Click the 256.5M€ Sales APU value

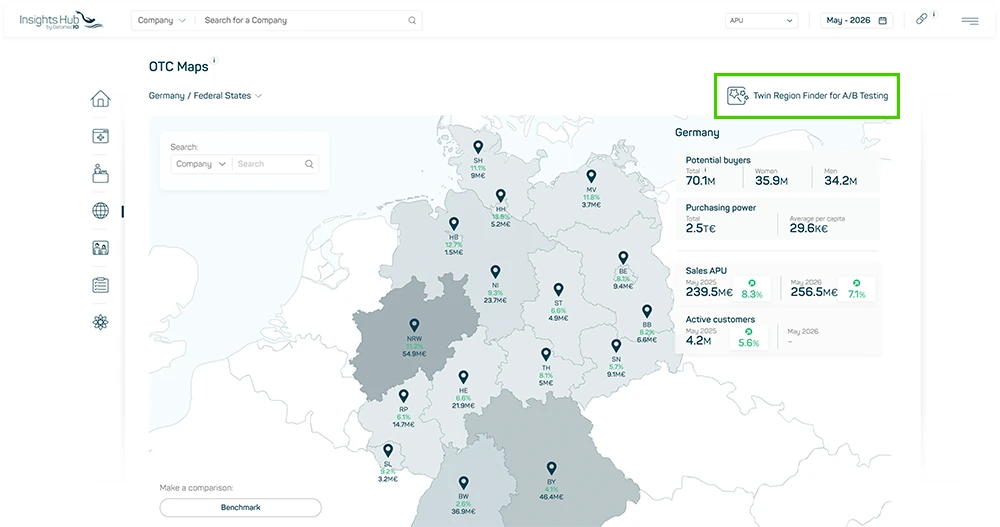(x=814, y=292)
